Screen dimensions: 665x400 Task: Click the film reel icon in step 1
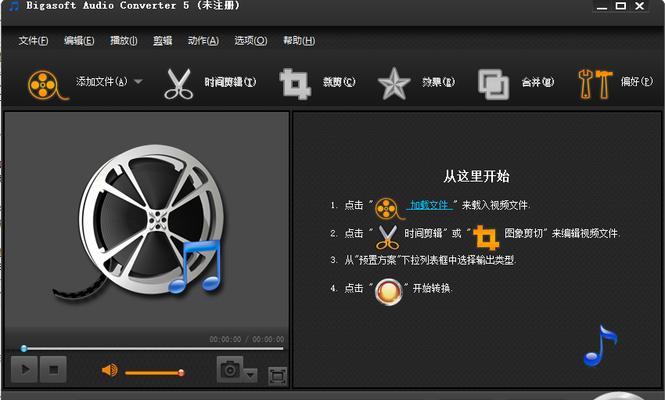coord(390,209)
